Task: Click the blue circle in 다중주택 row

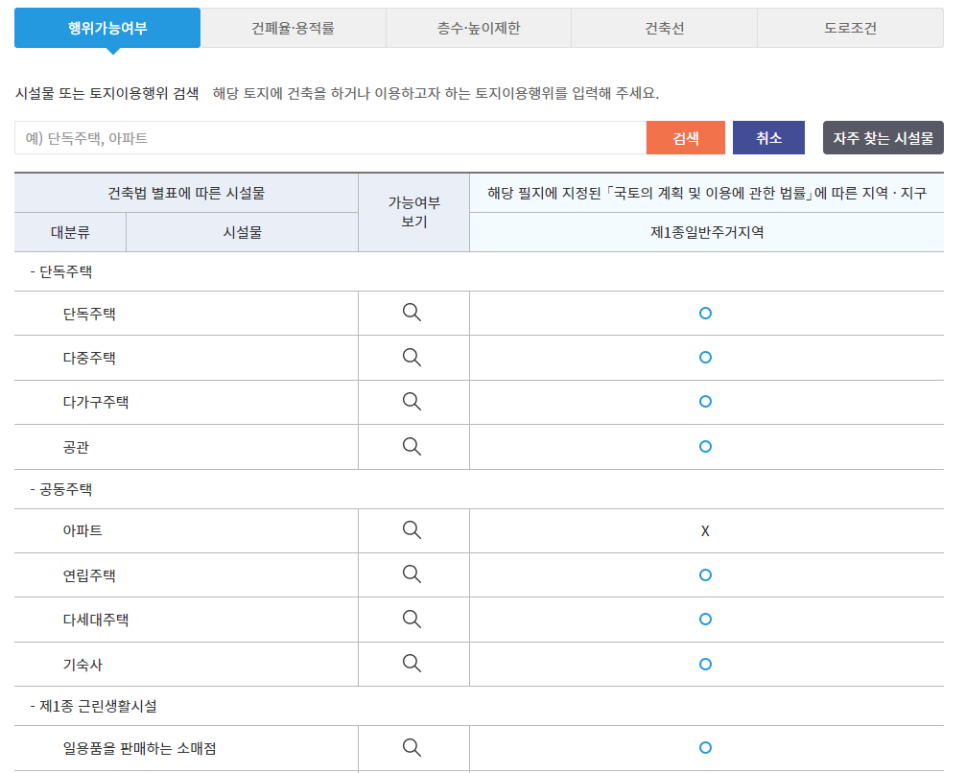Action: (705, 357)
